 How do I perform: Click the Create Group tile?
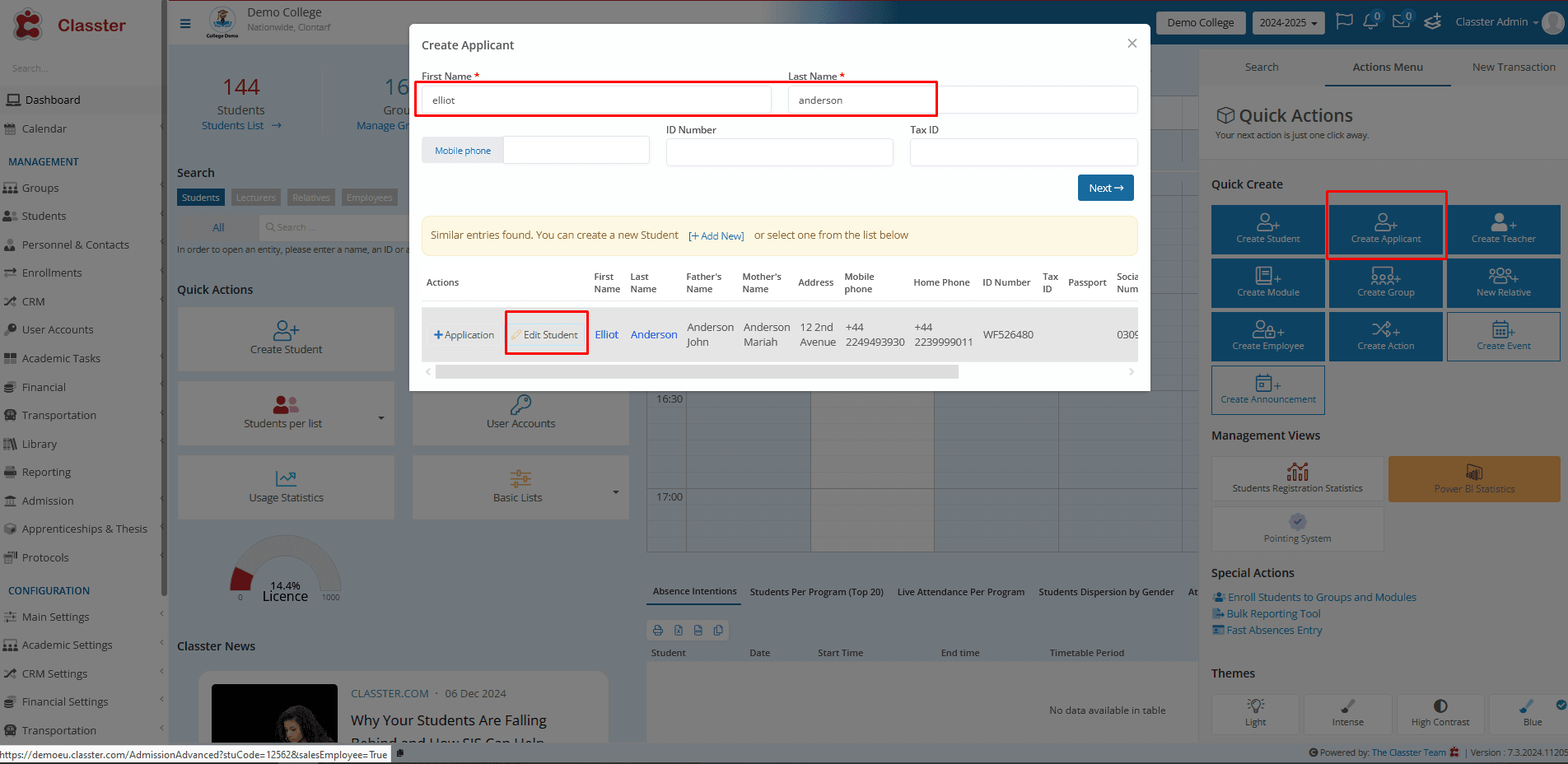tap(1386, 283)
